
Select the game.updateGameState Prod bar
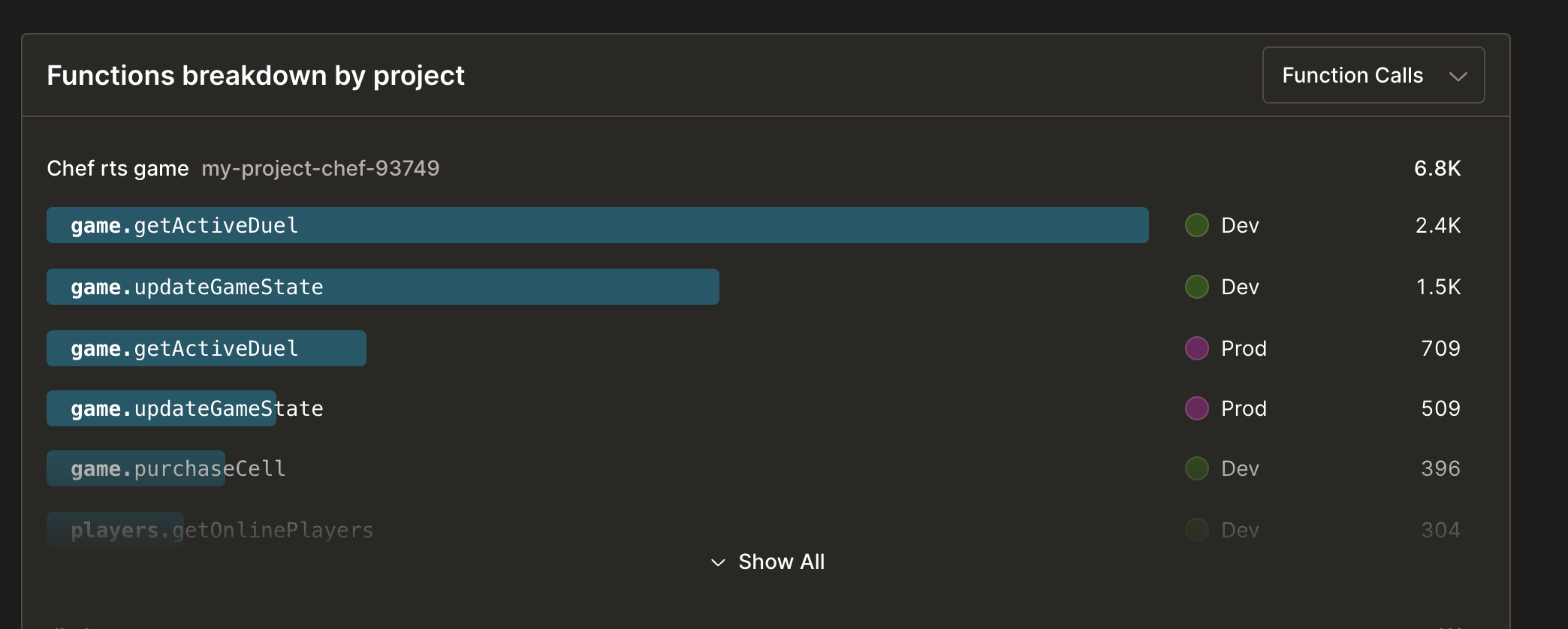coord(161,408)
